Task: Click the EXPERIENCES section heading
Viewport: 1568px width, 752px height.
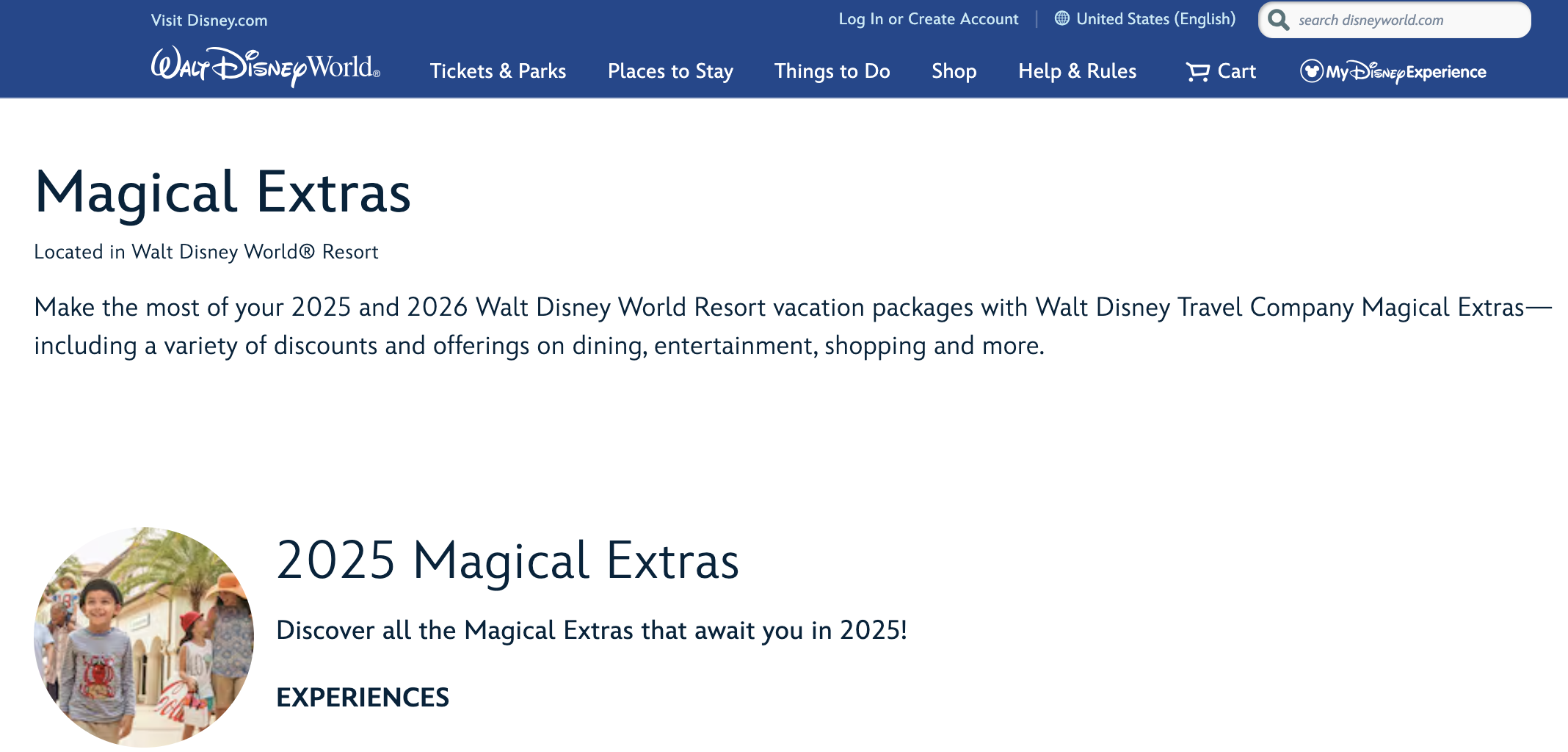Action: tap(363, 697)
